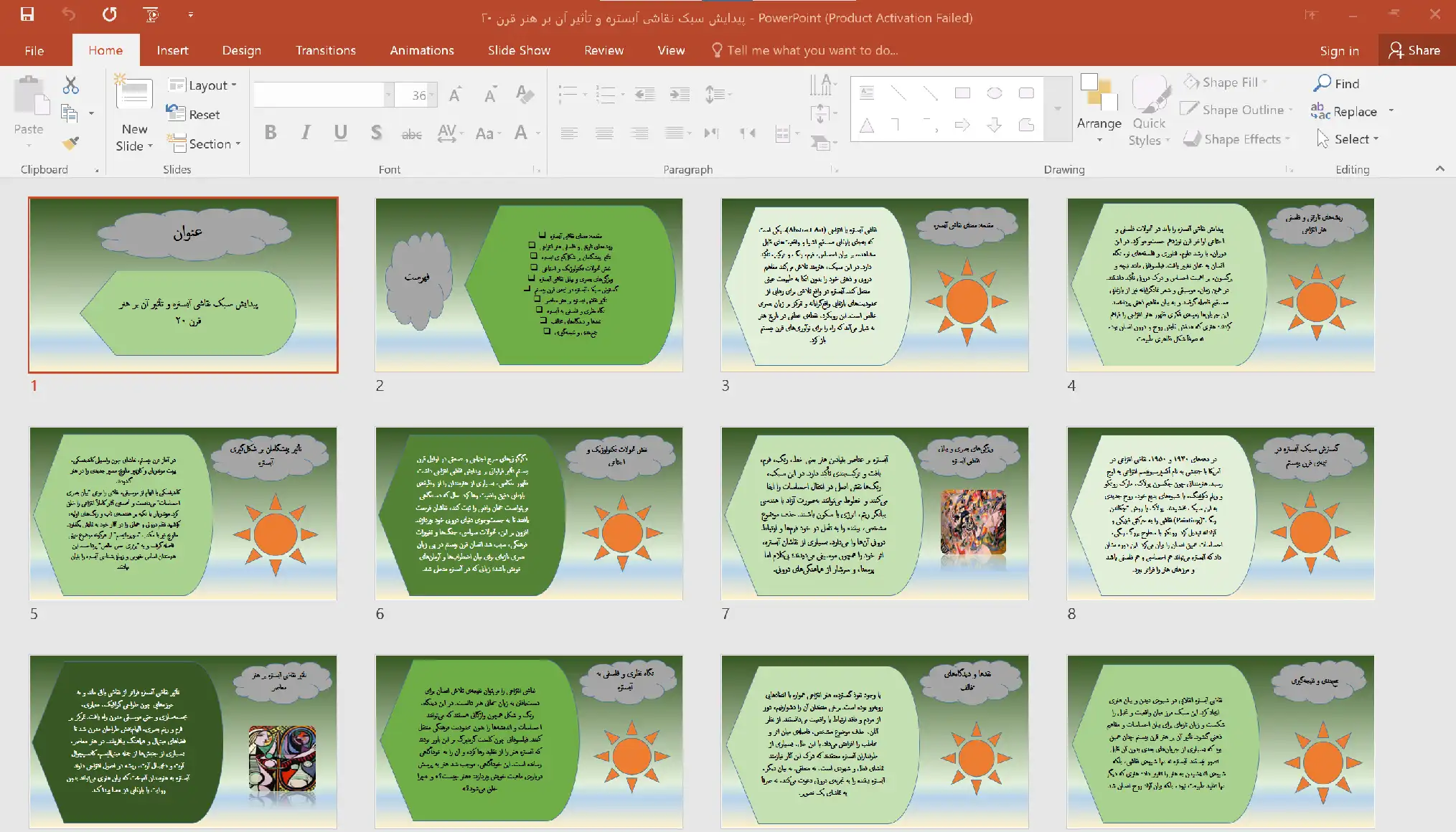Click the Clear All Formatting icon

pyautogui.click(x=525, y=95)
